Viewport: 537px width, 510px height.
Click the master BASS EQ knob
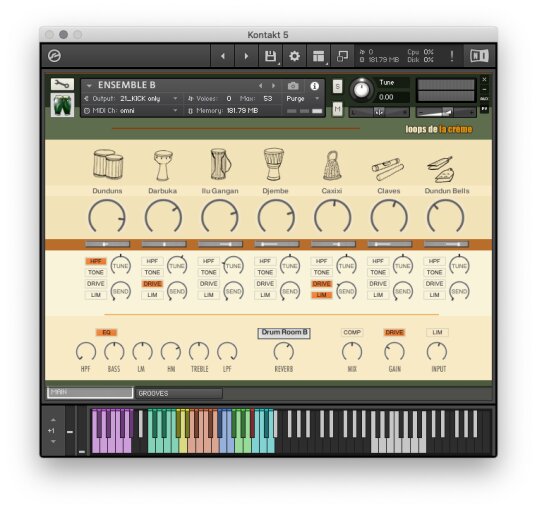pyautogui.click(x=114, y=352)
